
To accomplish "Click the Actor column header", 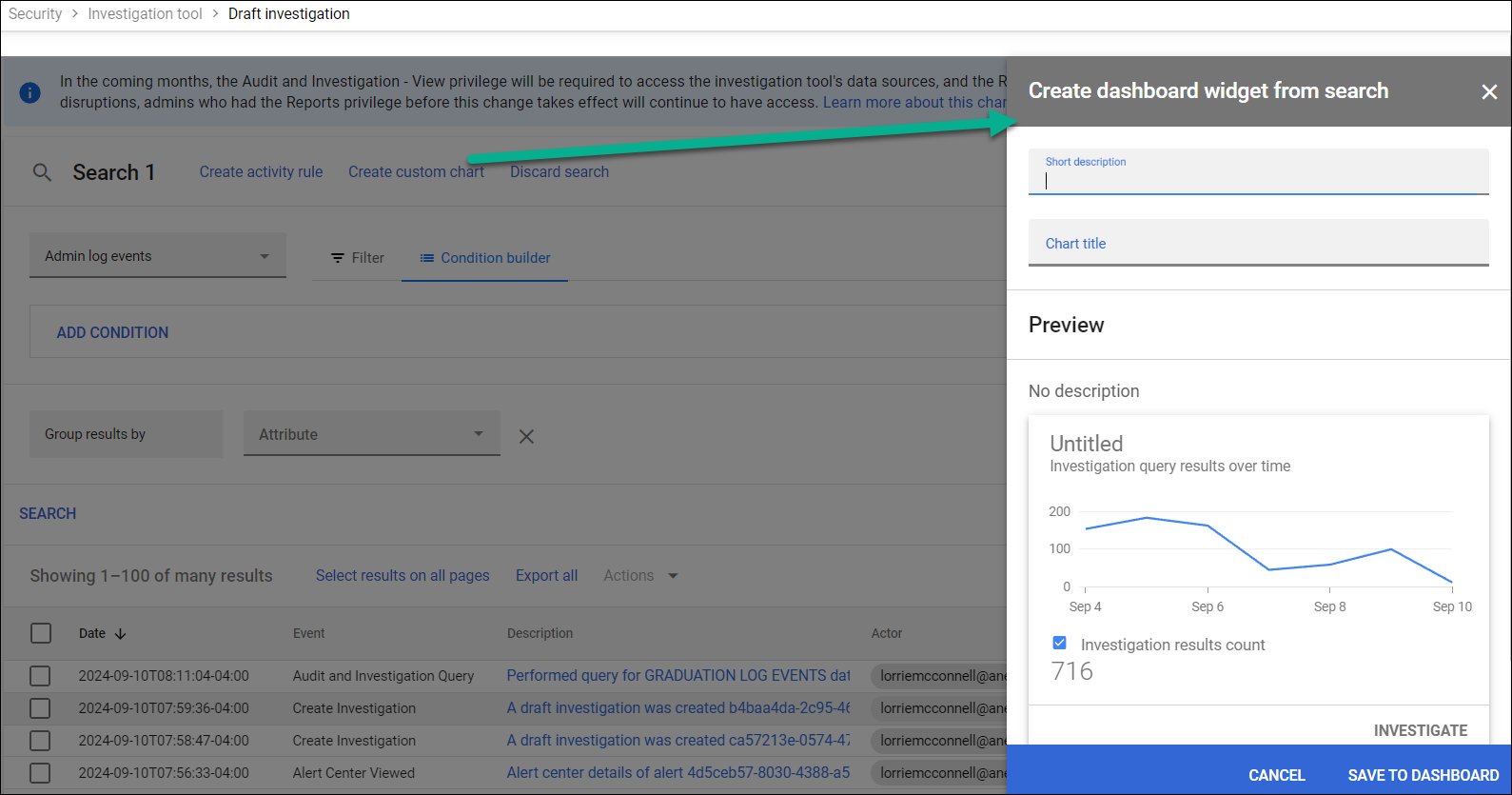I will coord(887,633).
